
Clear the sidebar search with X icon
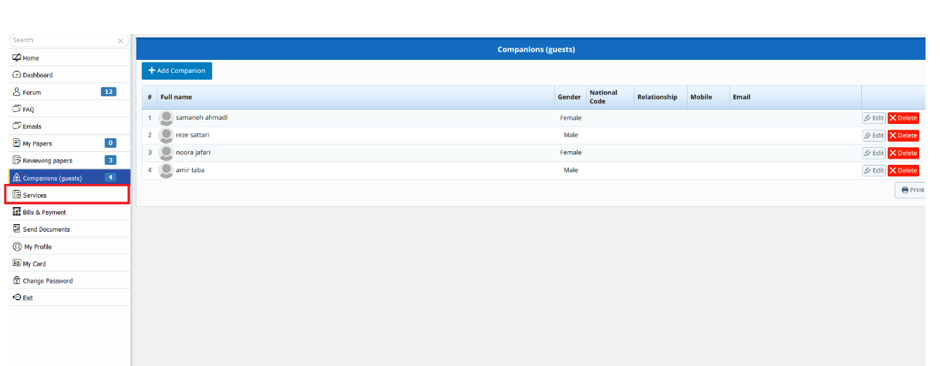point(120,41)
